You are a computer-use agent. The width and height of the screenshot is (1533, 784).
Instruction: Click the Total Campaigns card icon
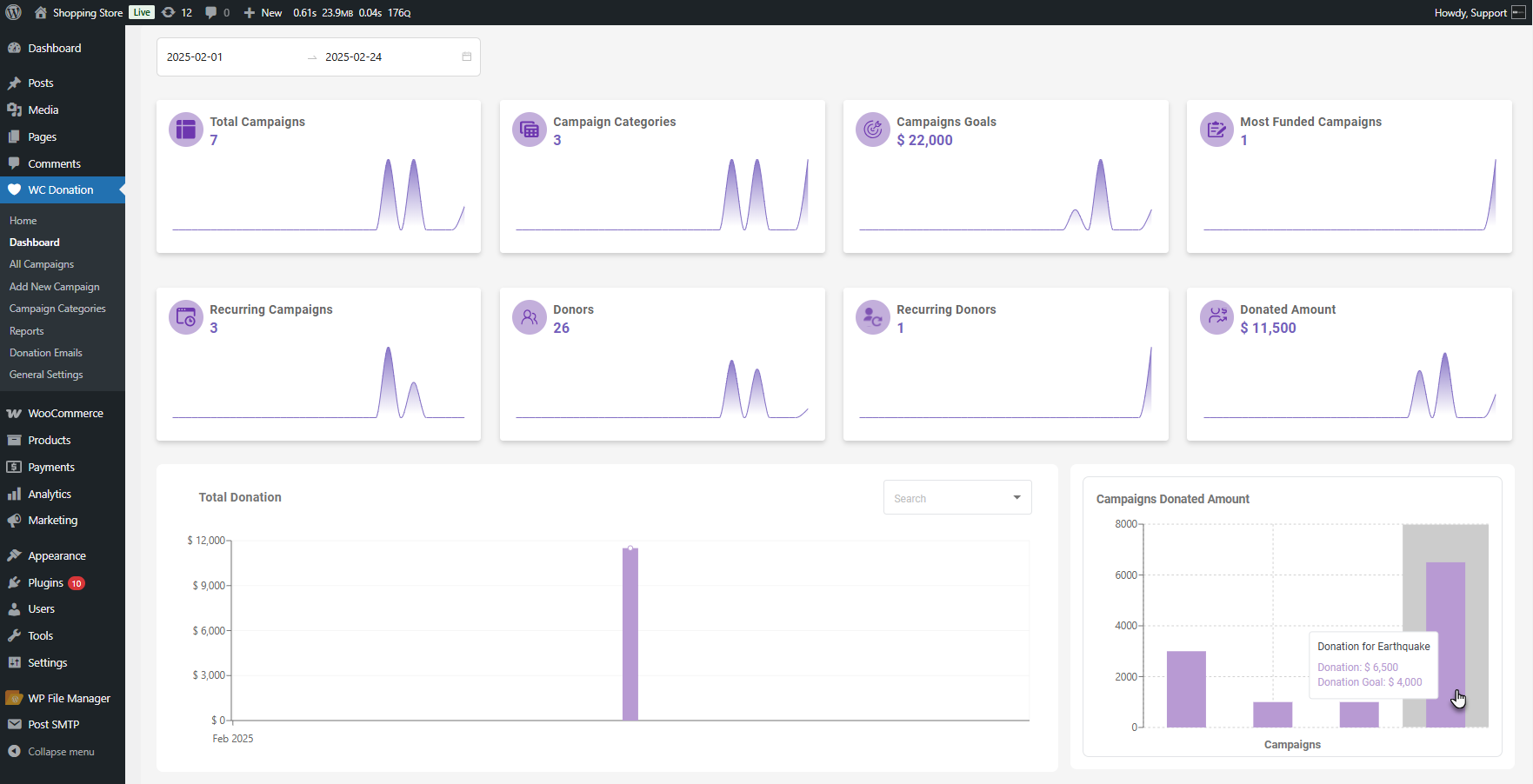tap(185, 130)
